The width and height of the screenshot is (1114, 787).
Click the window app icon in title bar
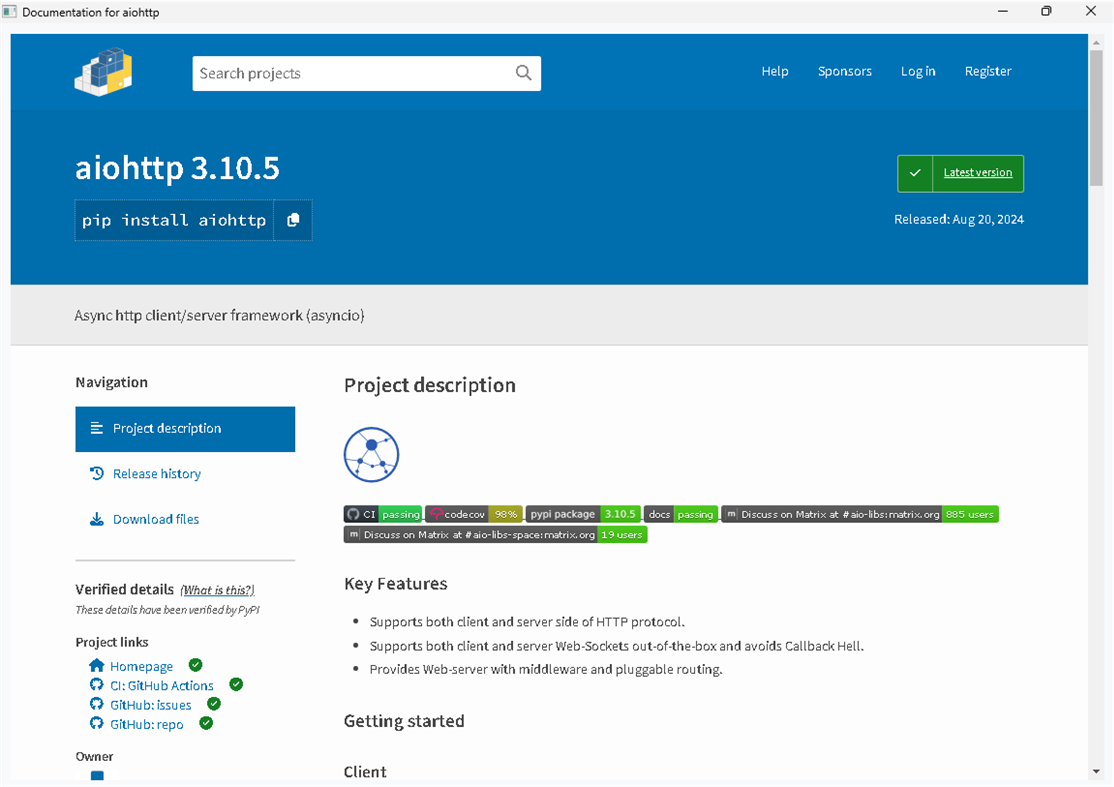pos(9,11)
